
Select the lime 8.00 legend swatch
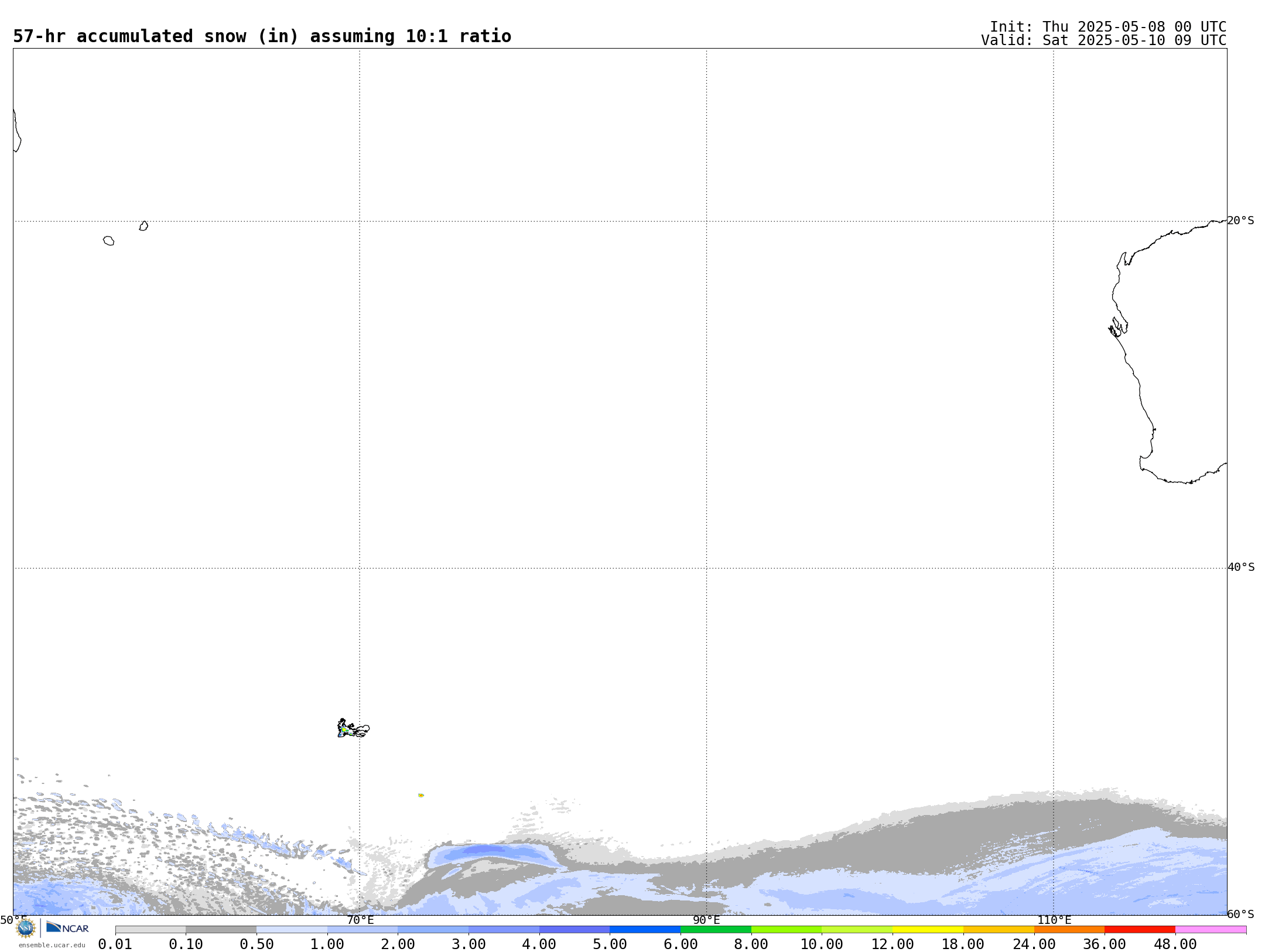click(x=787, y=930)
